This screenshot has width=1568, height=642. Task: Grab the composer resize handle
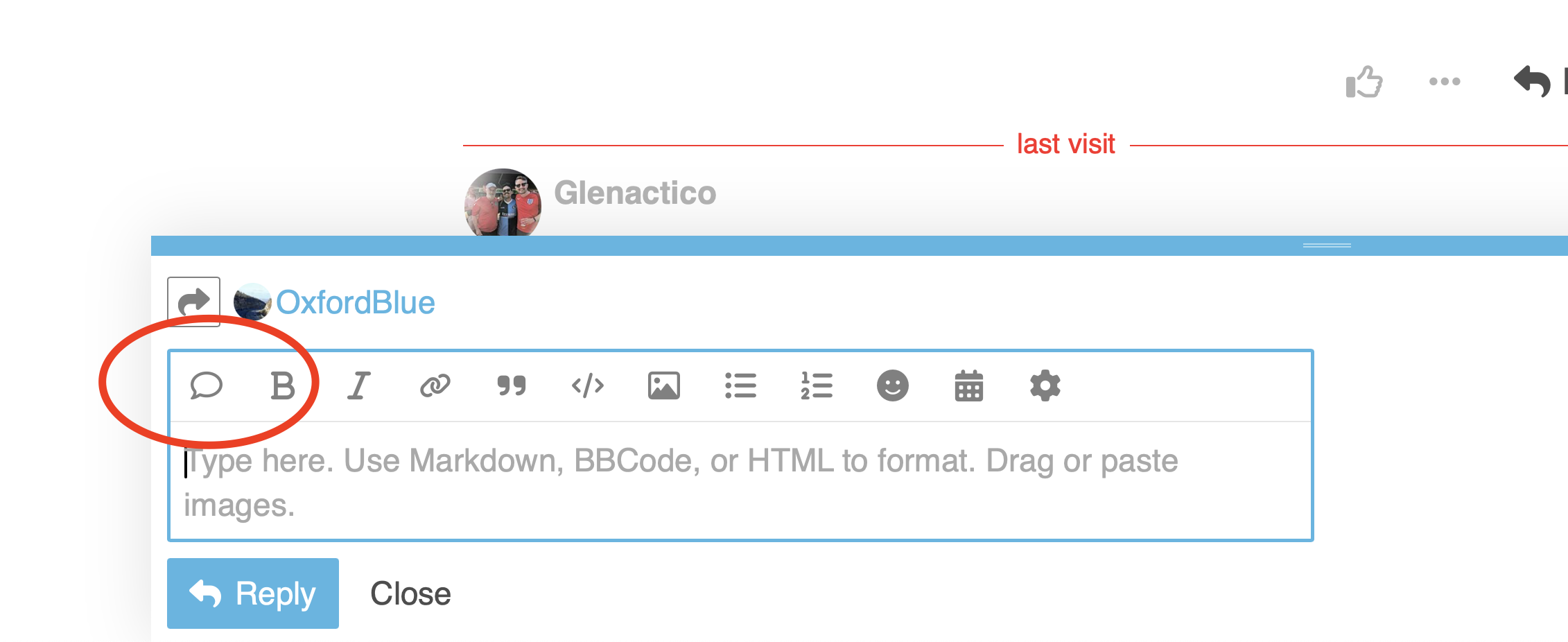click(x=1327, y=245)
